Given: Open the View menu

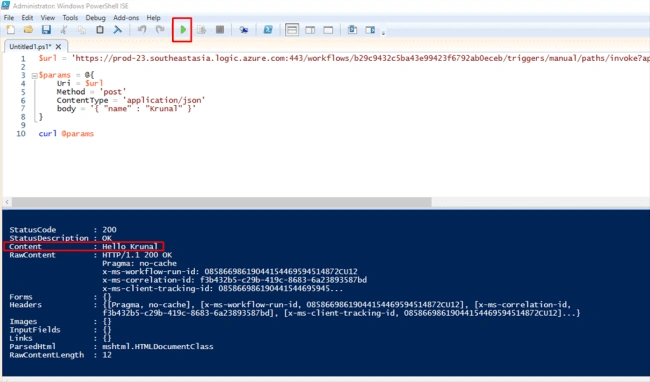Looking at the screenshot, I should point(48,18).
